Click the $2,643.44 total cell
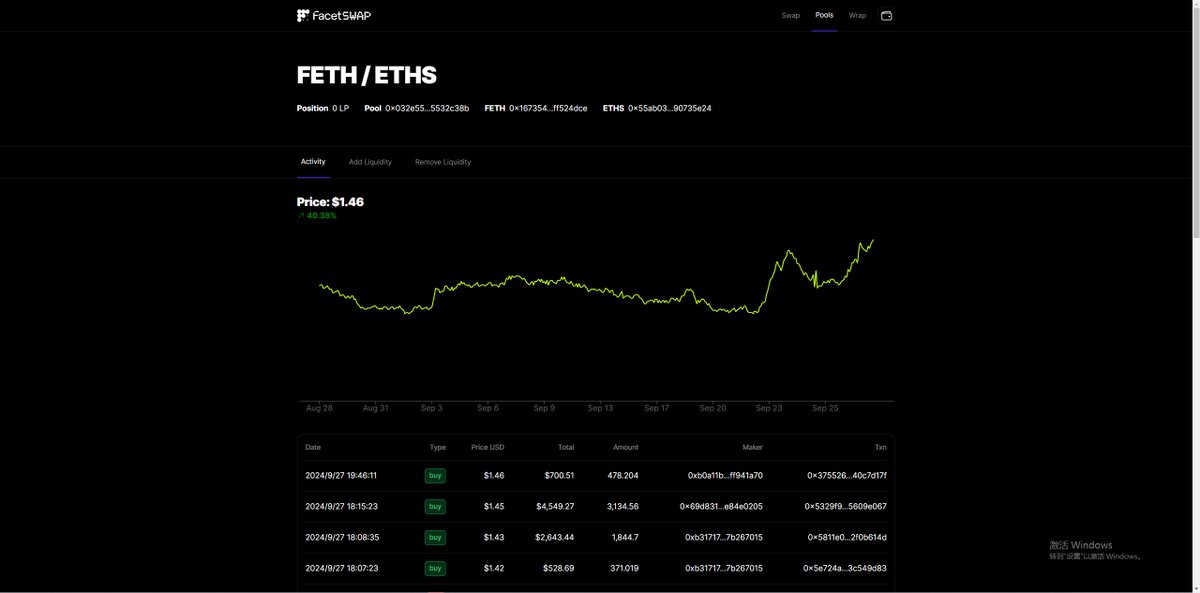The width and height of the screenshot is (1200, 593). pos(555,537)
